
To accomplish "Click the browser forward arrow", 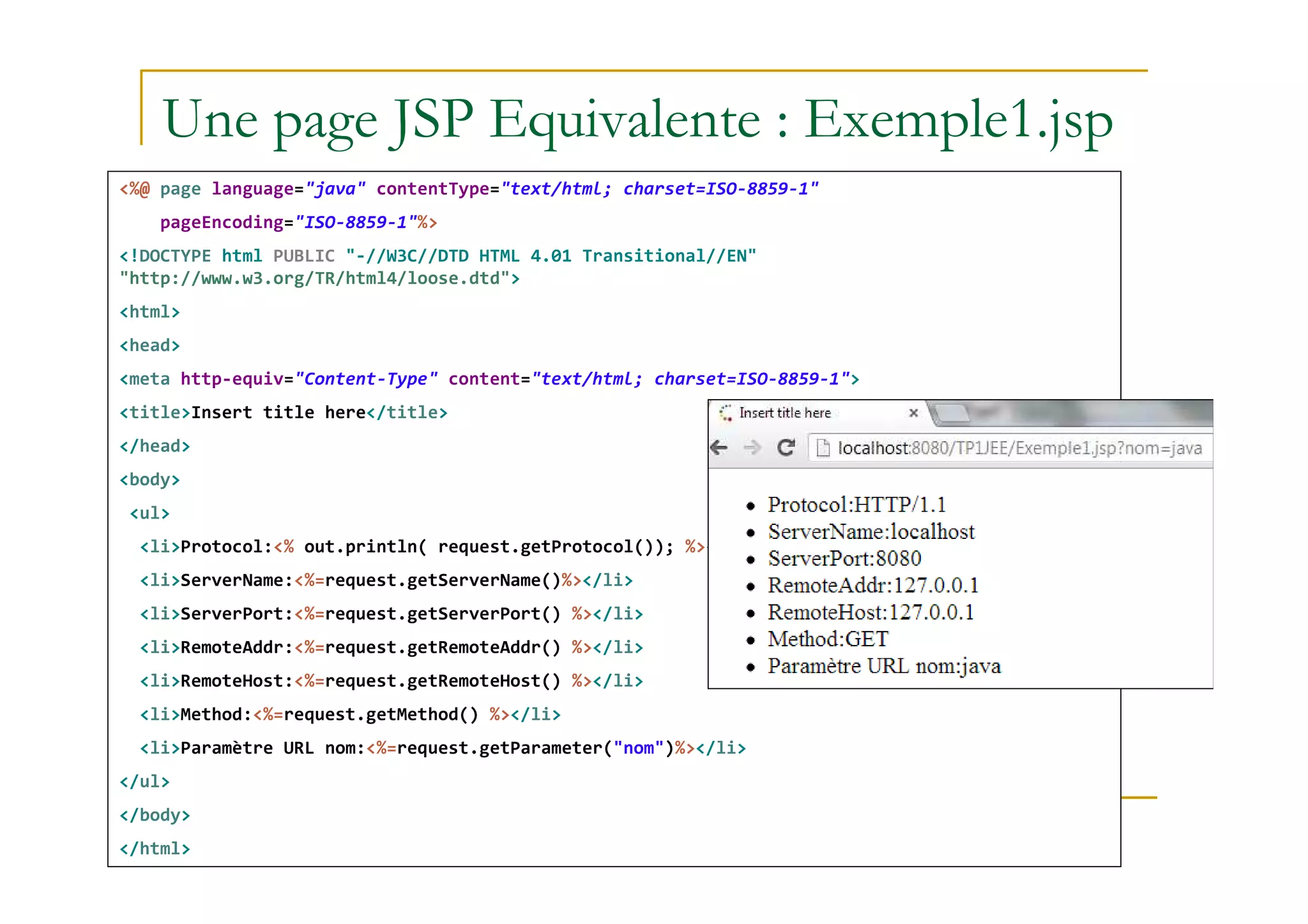I will click(752, 448).
